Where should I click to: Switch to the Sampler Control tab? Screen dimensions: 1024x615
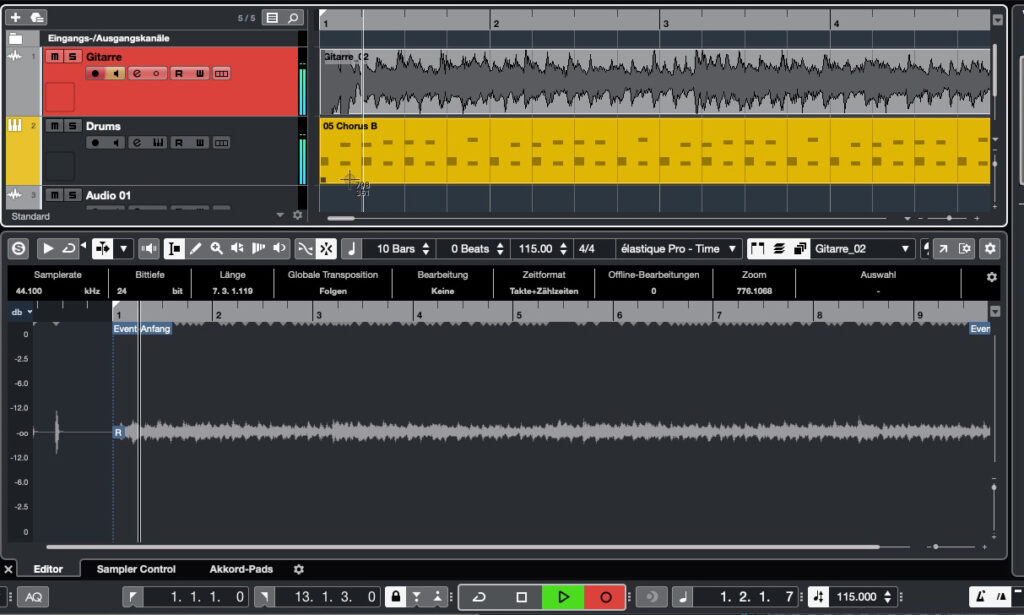pyautogui.click(x=136, y=569)
